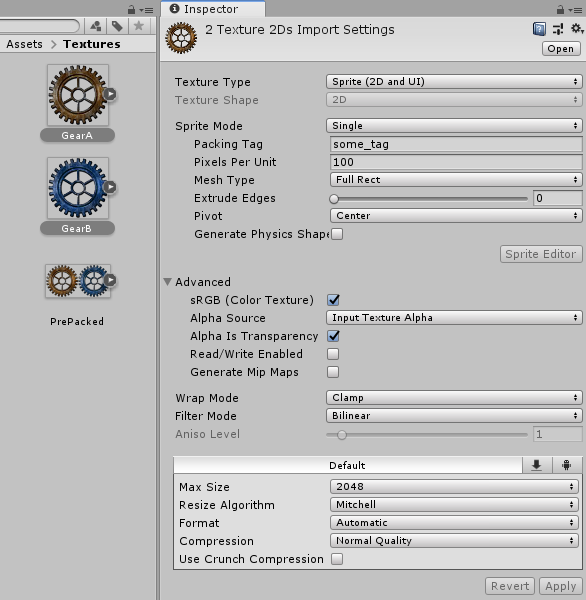Collapse the Advanced section triangle
Screen dimensions: 586x600
[x=168, y=282]
